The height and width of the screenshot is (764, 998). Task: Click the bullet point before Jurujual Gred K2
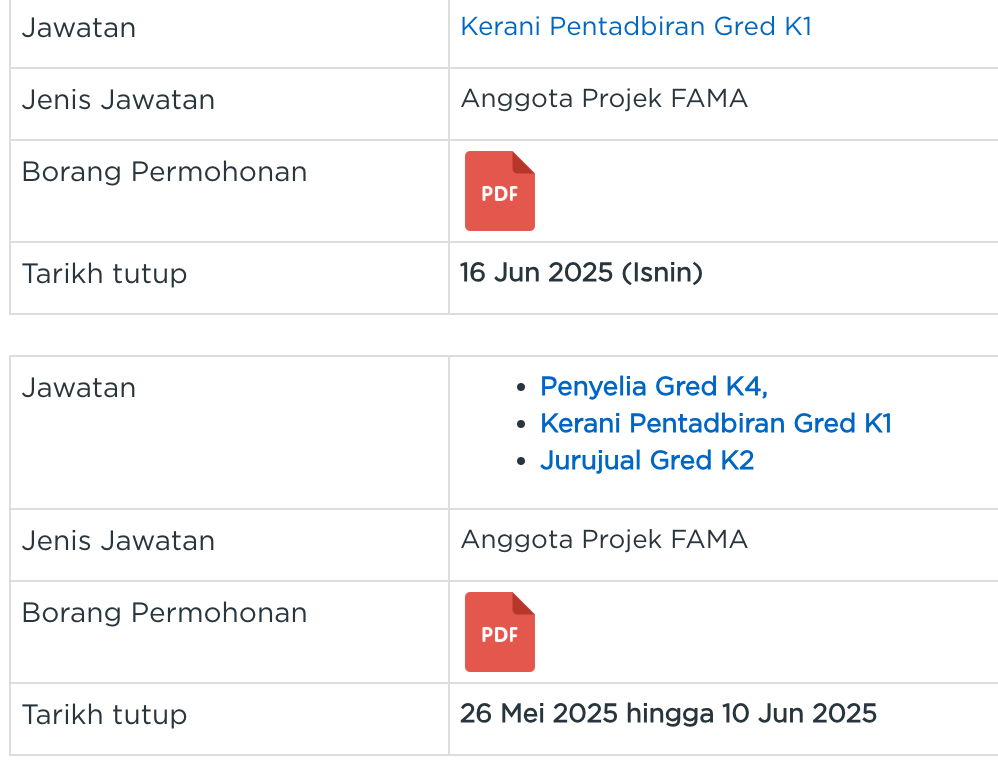pyautogui.click(x=520, y=462)
